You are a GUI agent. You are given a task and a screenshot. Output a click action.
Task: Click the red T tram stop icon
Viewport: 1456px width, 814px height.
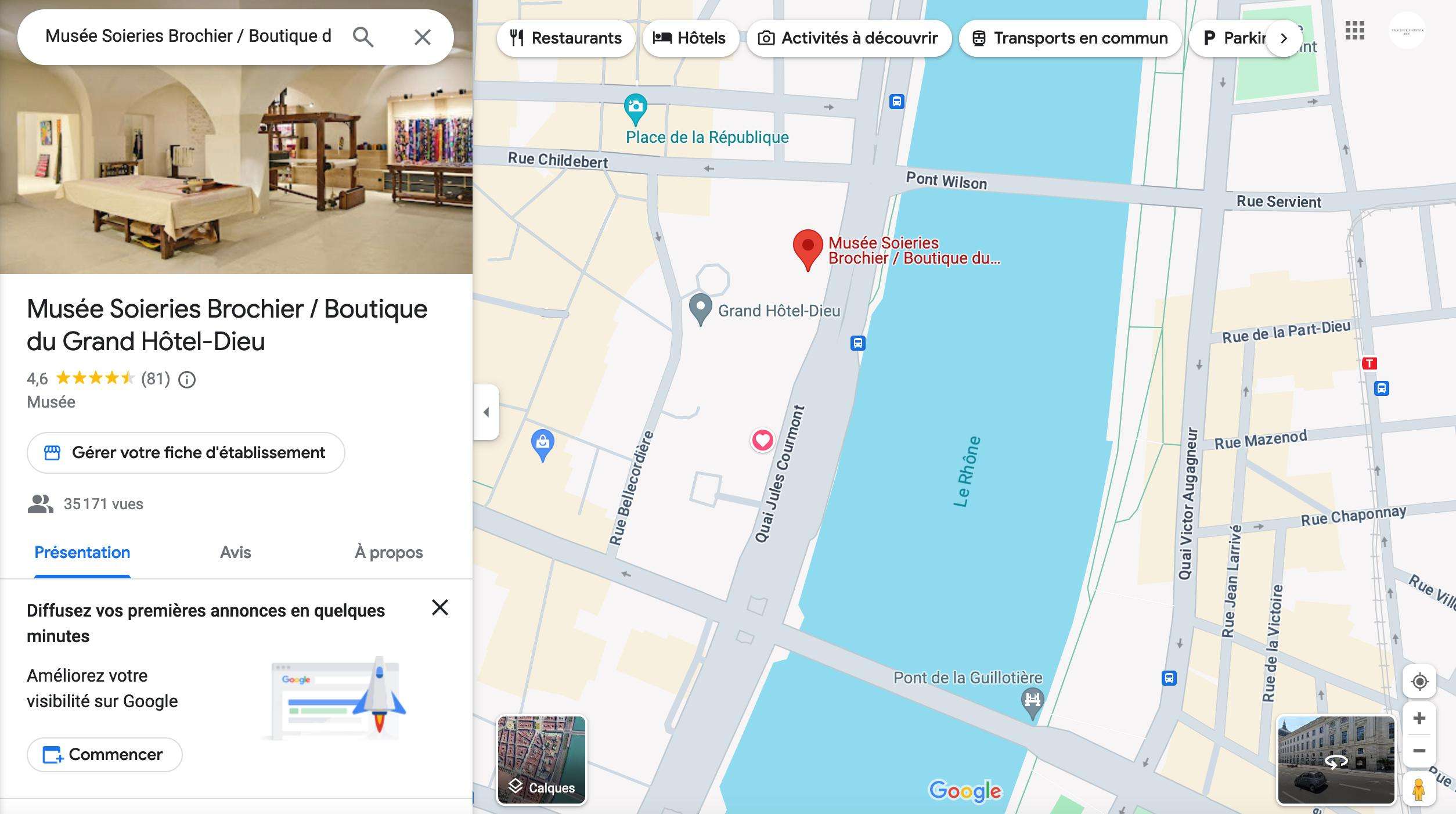(1369, 363)
